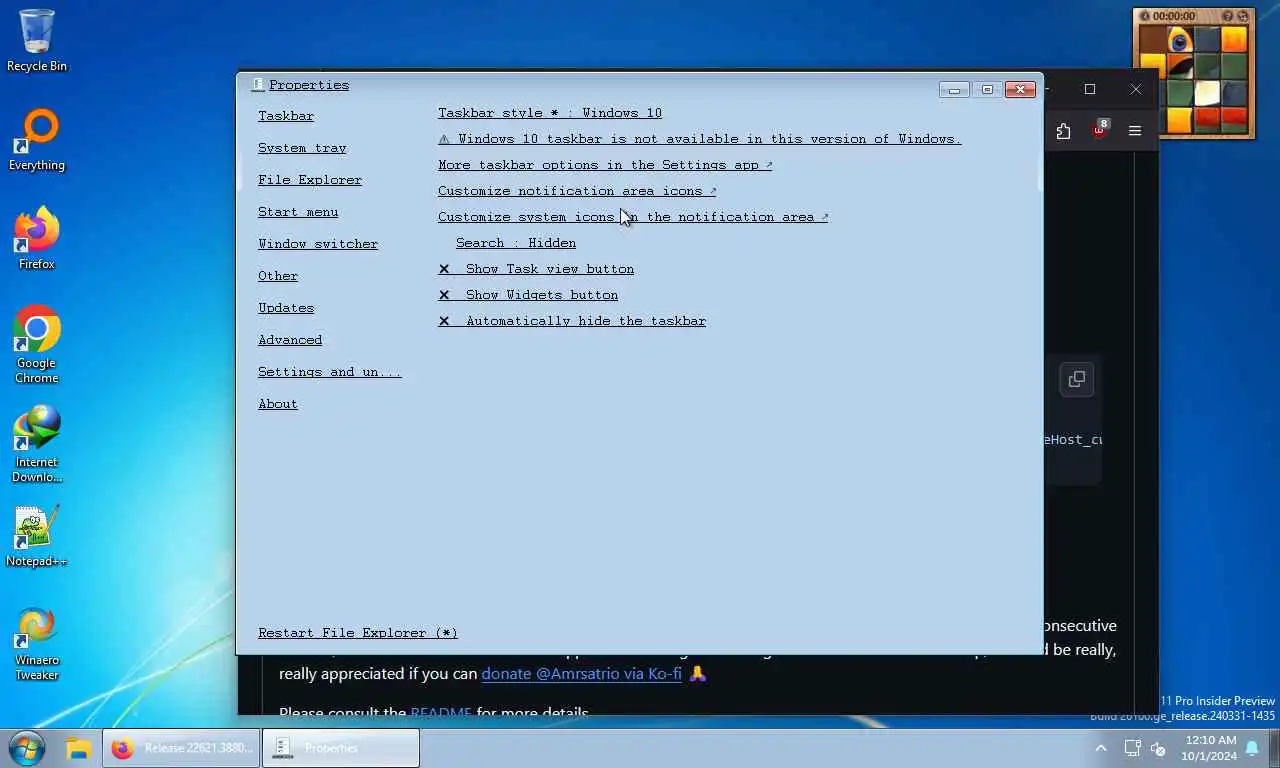This screenshot has width=1280, height=768.
Task: Select the Other settings section
Action: pos(278,276)
